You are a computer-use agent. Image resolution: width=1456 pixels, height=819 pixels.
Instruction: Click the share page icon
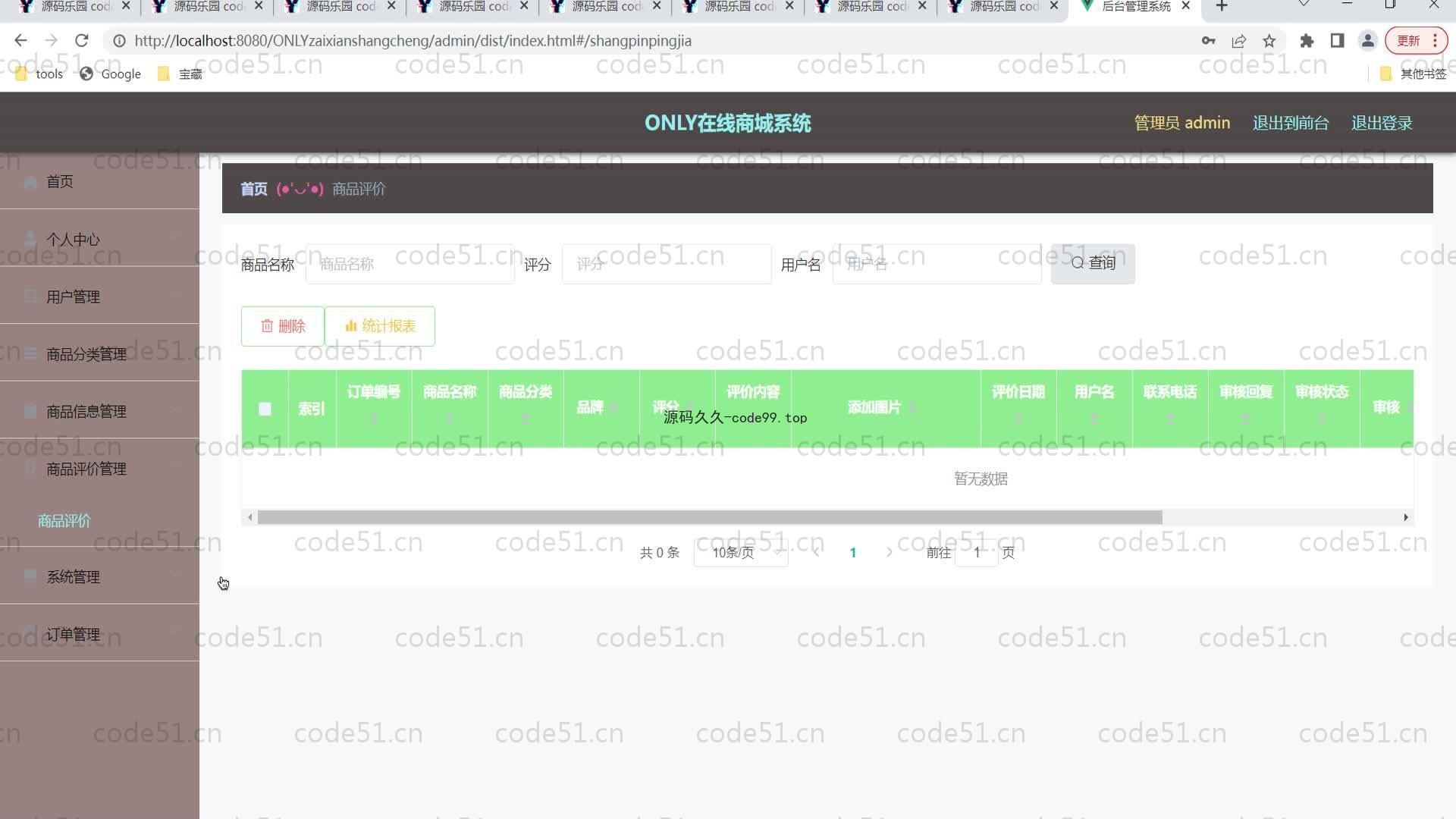point(1238,41)
